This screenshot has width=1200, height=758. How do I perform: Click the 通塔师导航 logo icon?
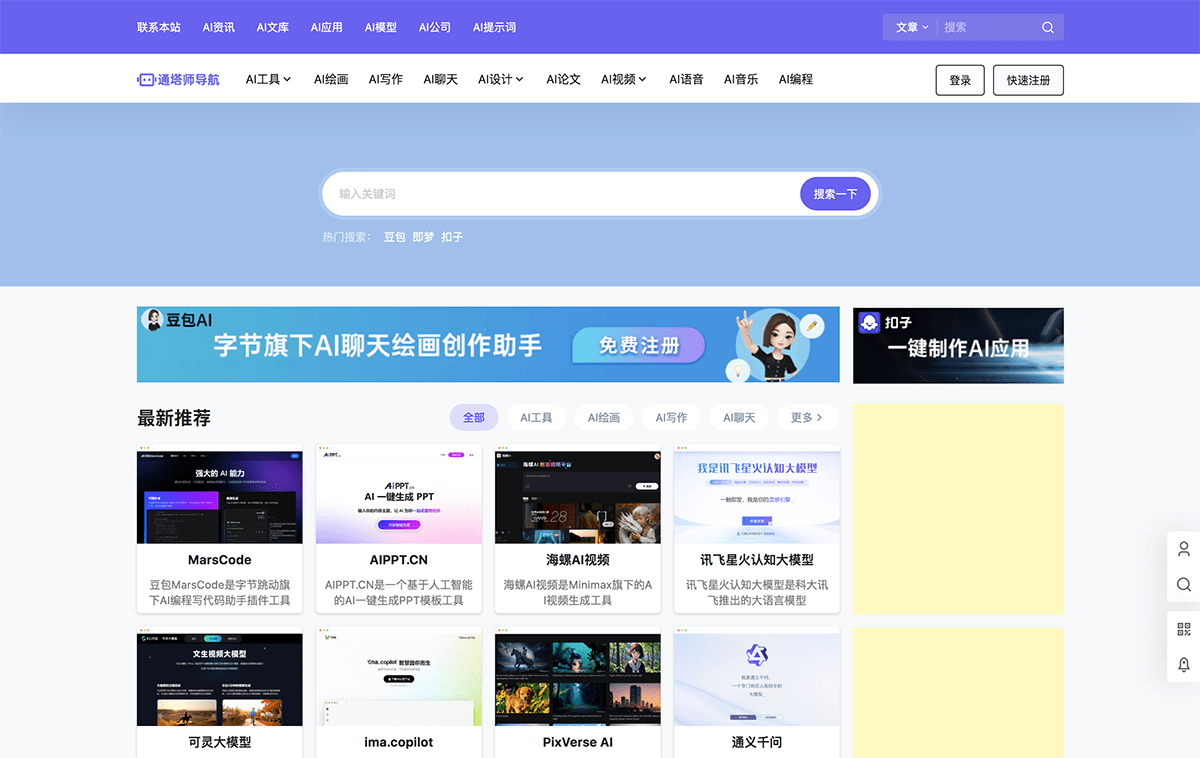point(146,79)
